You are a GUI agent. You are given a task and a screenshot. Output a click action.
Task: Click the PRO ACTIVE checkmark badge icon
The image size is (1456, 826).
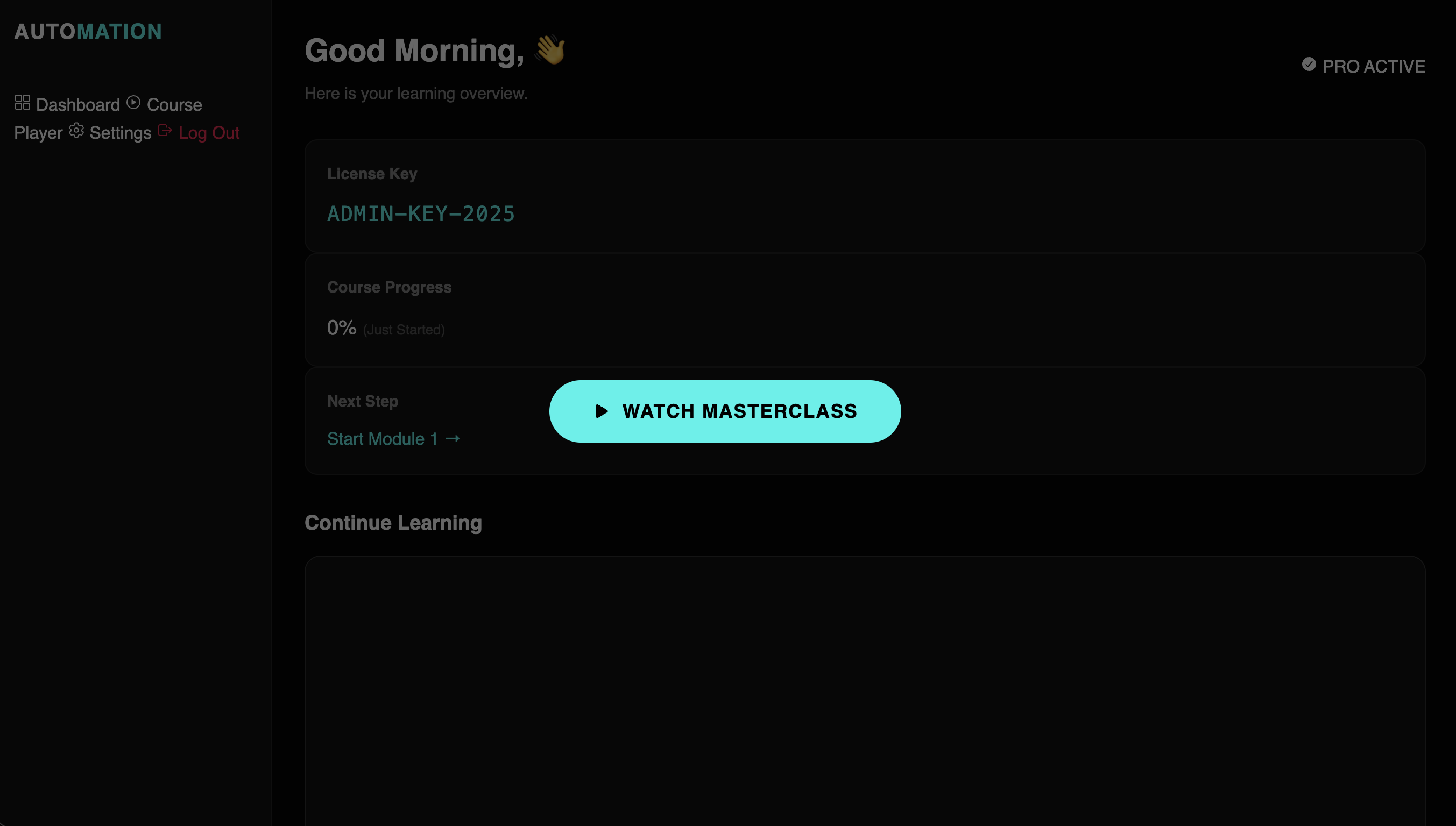[x=1309, y=65]
